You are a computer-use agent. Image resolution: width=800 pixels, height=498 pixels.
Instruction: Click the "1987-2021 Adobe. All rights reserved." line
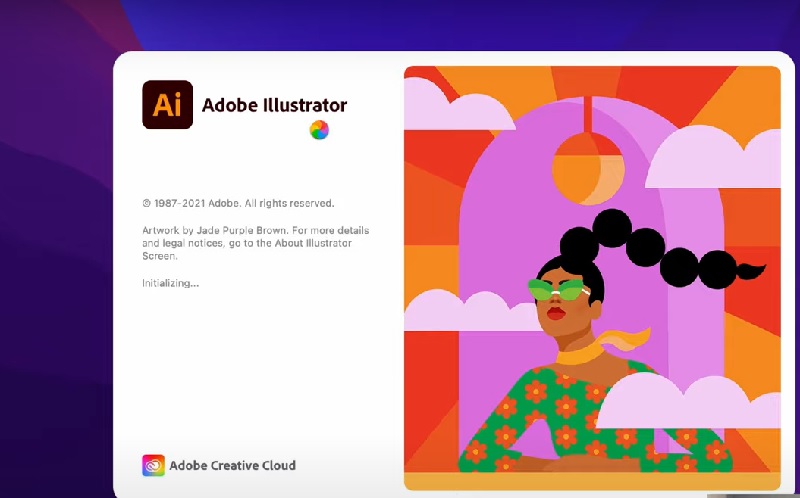(238, 203)
